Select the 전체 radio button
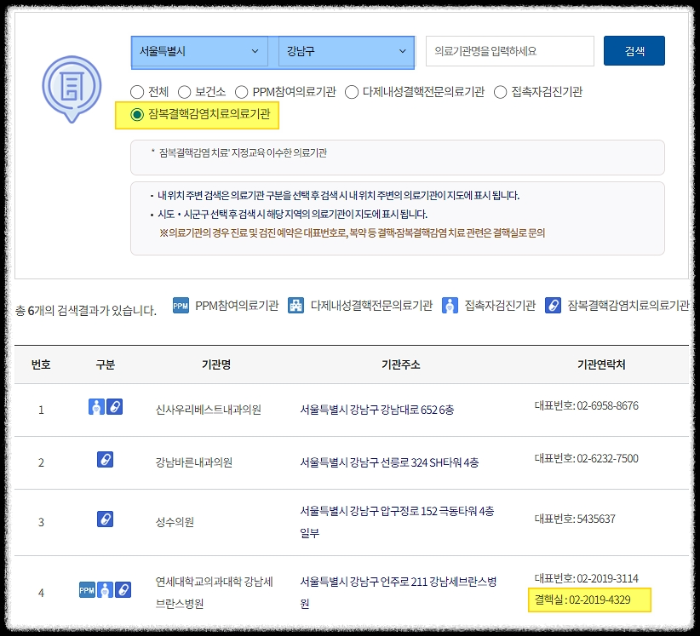This screenshot has height=636, width=700. pyautogui.click(x=137, y=92)
